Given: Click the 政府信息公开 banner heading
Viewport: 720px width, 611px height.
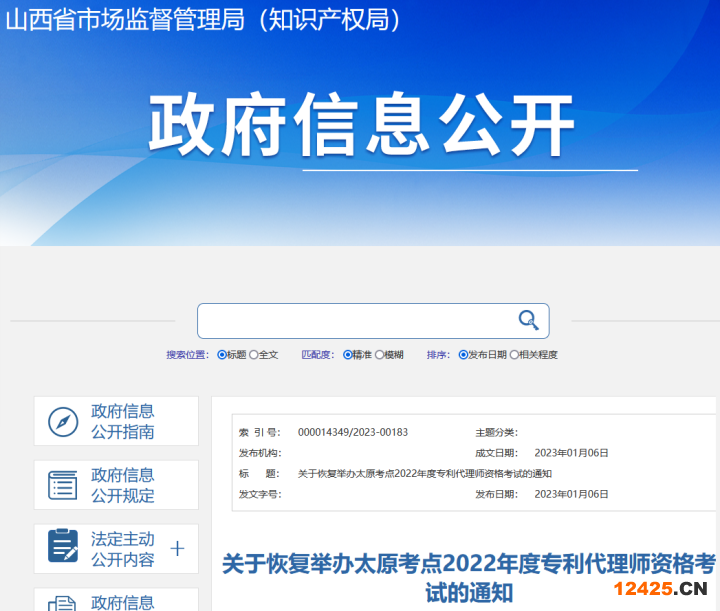Looking at the screenshot, I should (x=361, y=127).
